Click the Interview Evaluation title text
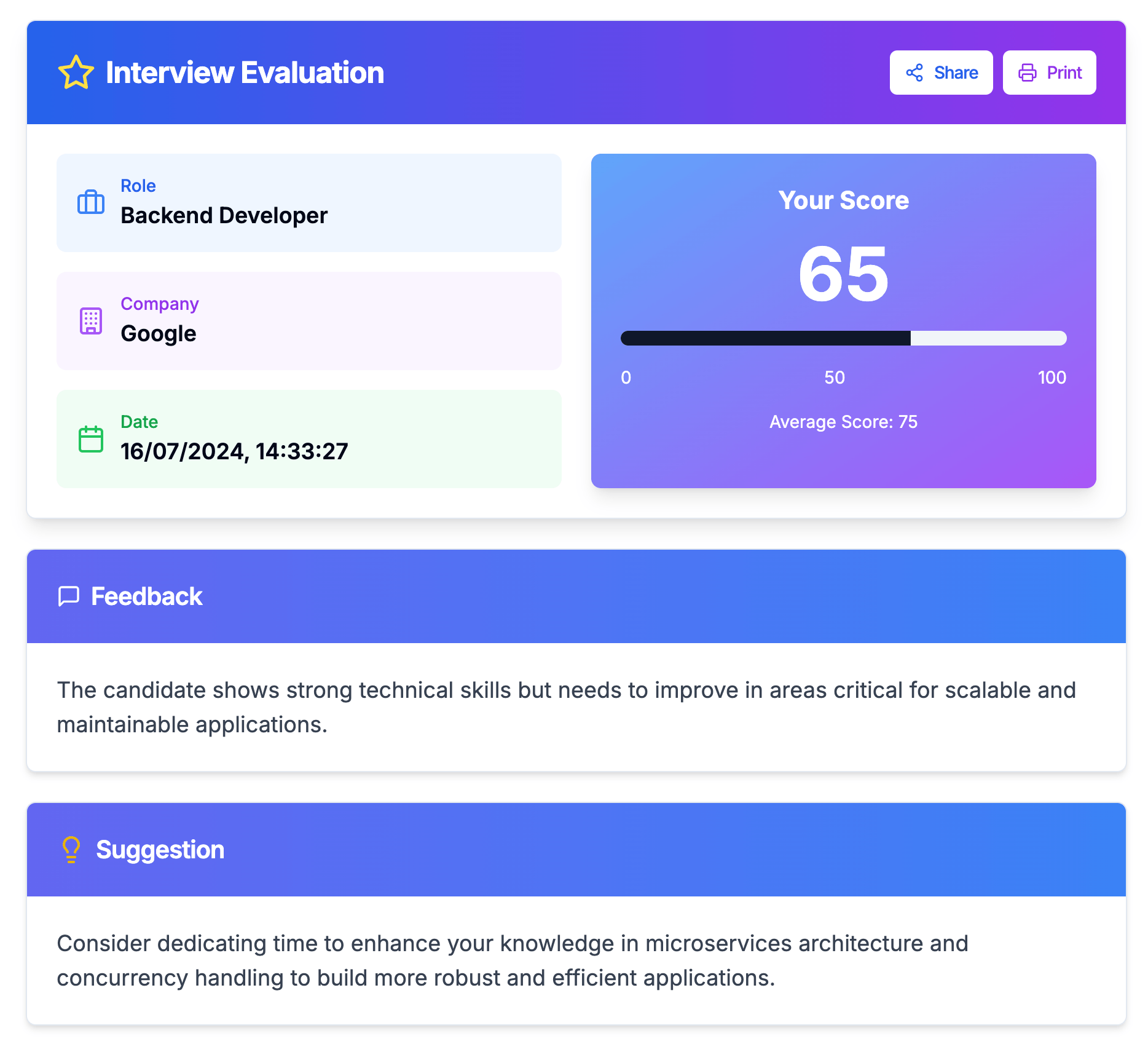The width and height of the screenshot is (1148, 1044). 244,73
